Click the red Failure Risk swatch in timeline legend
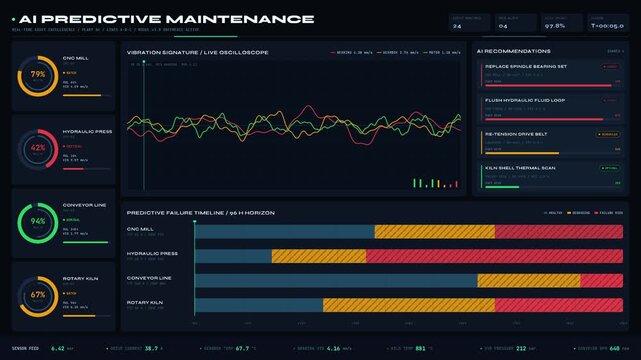This screenshot has height=360, width=641. point(596,213)
